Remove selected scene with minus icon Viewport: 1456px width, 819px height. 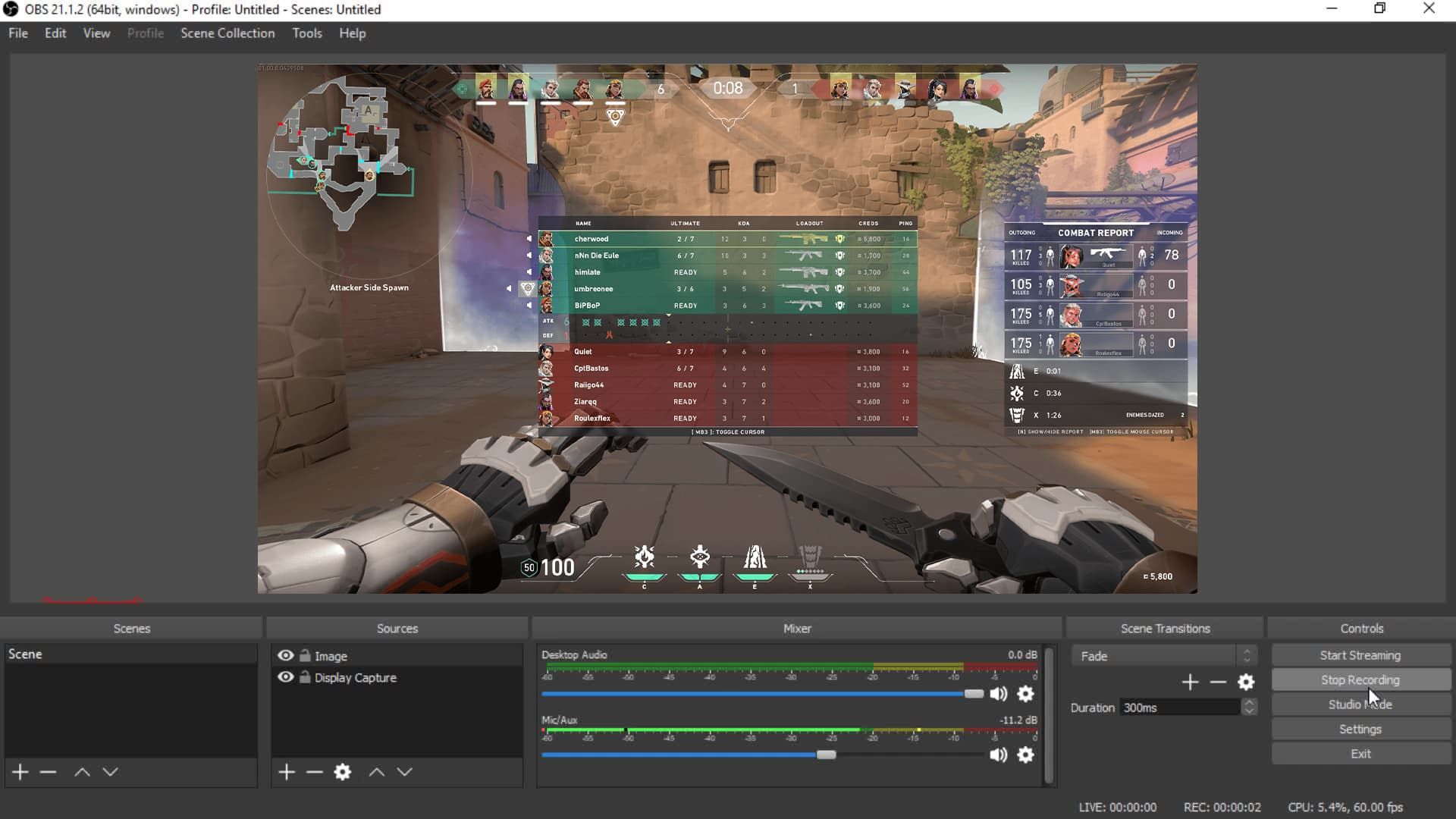tap(49, 772)
